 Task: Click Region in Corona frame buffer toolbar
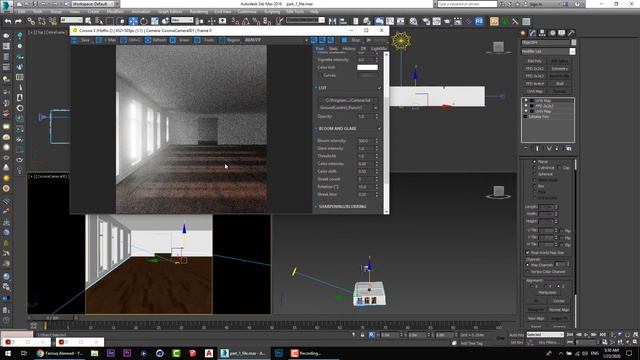tap(229, 40)
